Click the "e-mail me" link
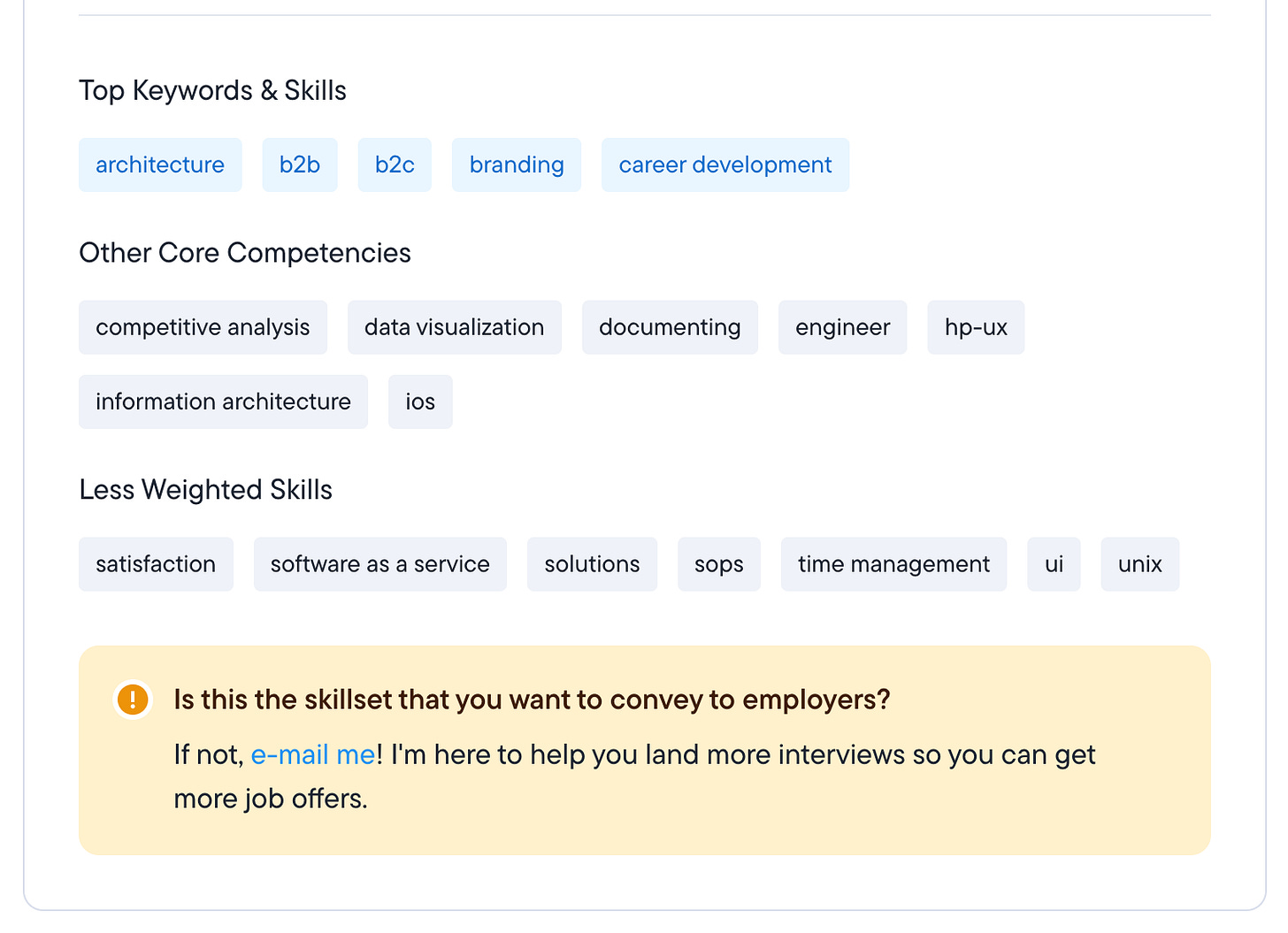The image size is (1288, 933). [x=312, y=754]
